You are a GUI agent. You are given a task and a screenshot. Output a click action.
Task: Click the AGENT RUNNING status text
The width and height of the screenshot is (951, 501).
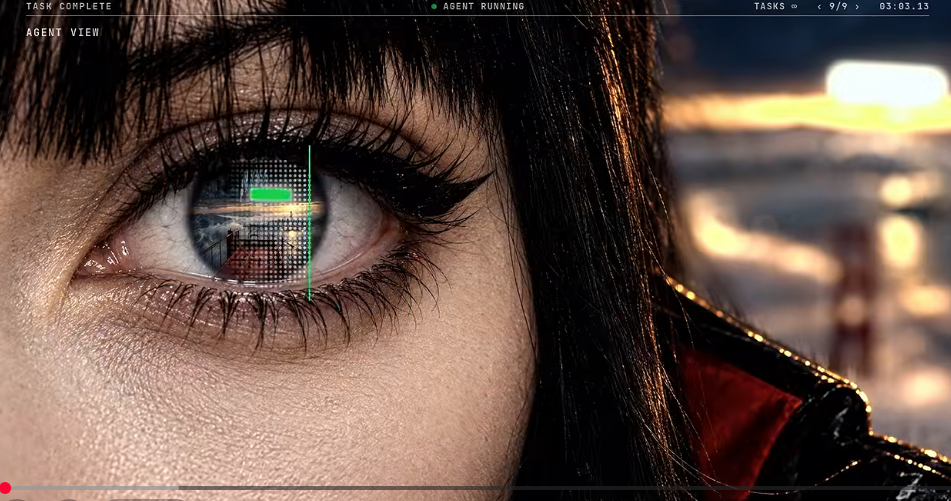(x=483, y=7)
